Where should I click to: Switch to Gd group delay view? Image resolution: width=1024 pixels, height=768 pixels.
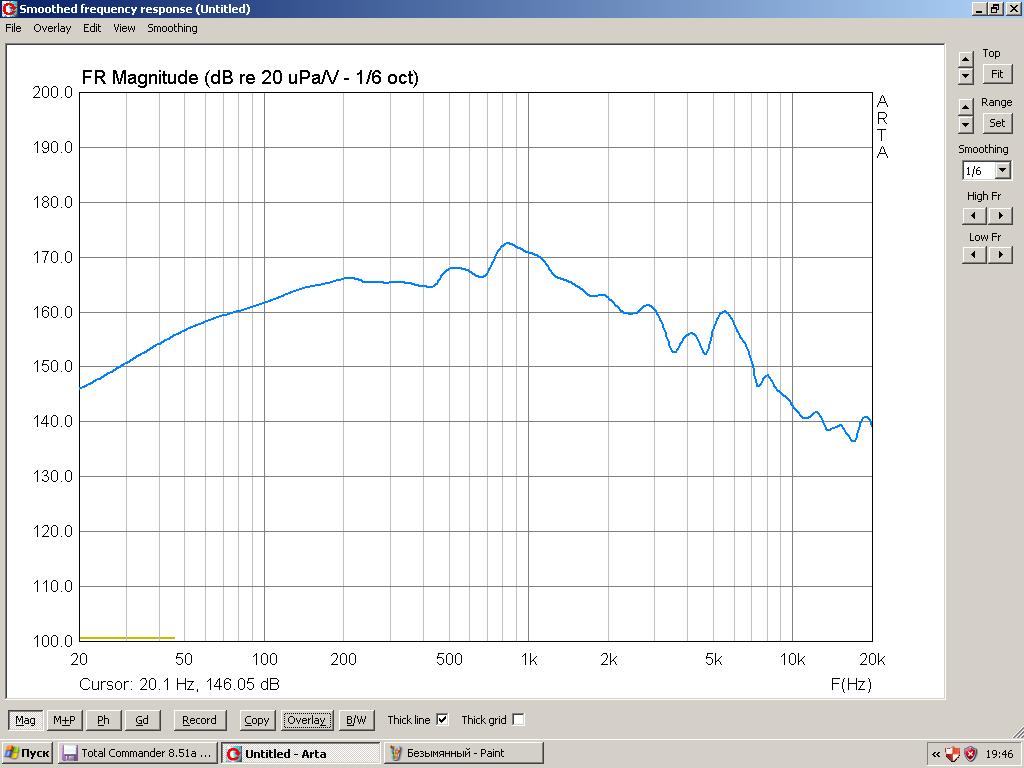point(142,720)
